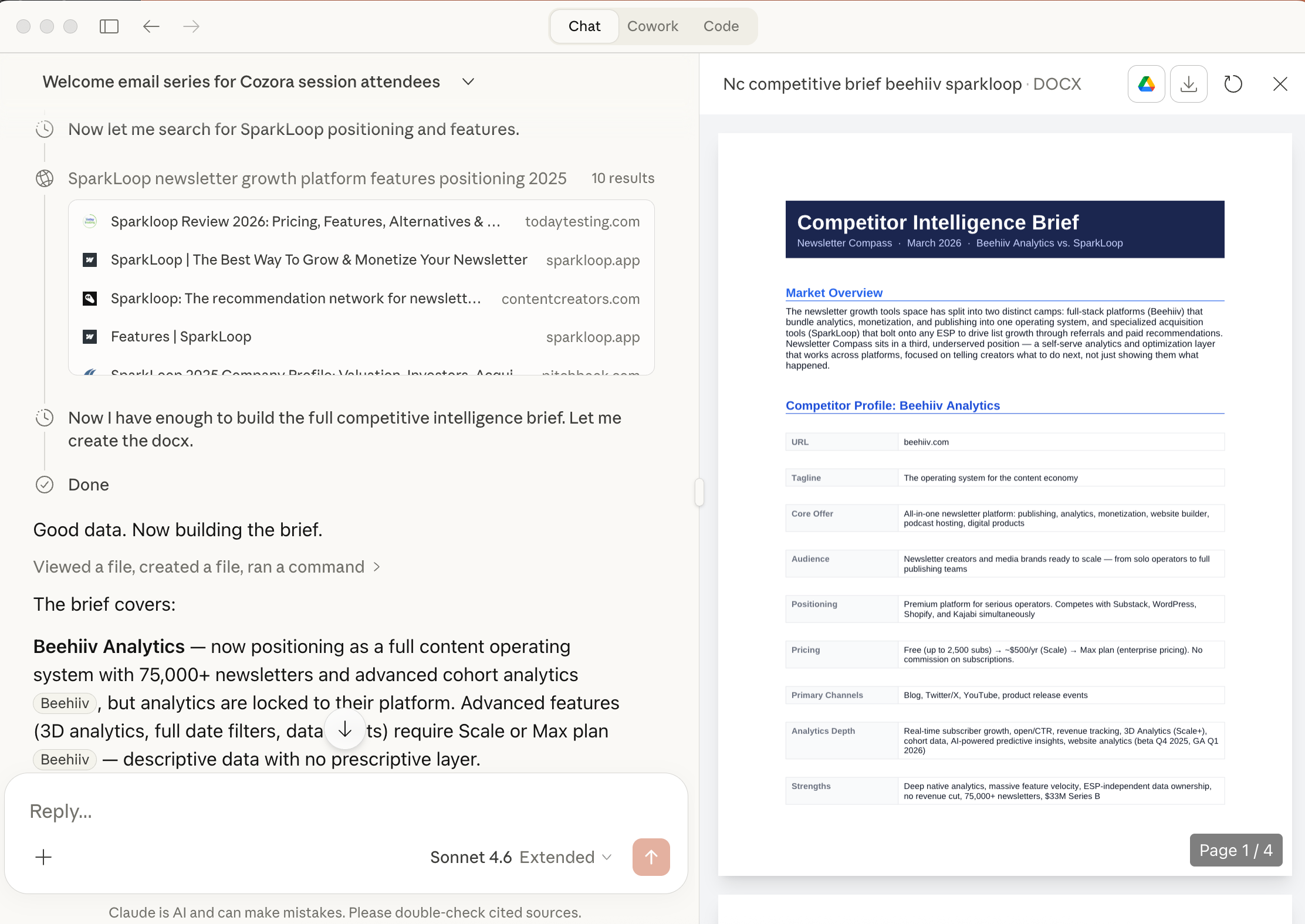
Task: Open document in Google Drive
Action: (1146, 84)
